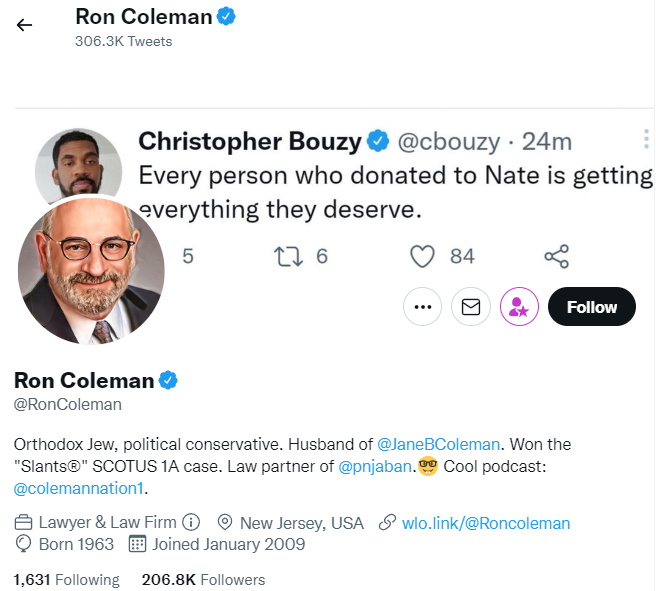
Task: View the 1,631 Following list
Action: 67,580
